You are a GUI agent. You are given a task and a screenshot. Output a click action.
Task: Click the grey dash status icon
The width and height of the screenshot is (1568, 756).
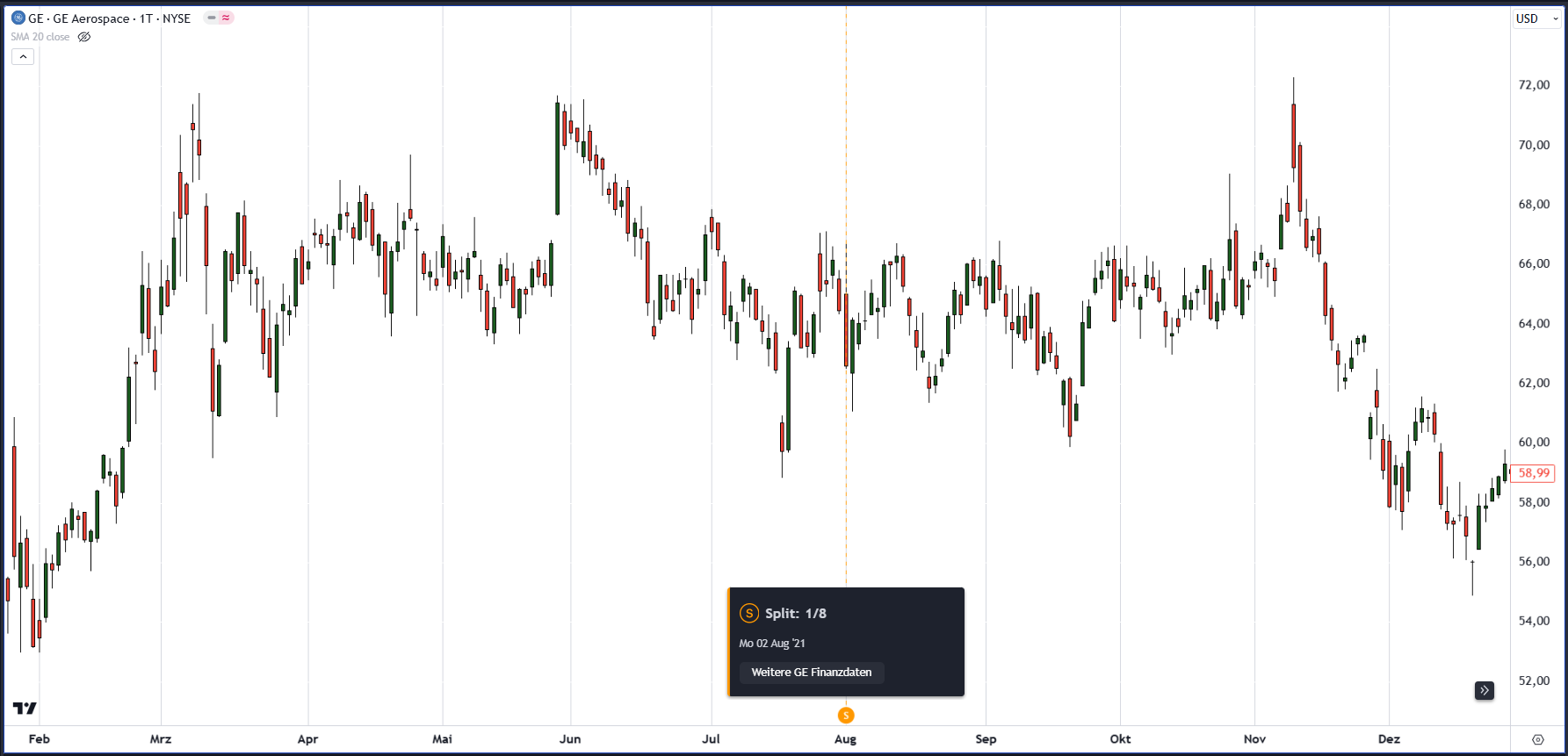[212, 18]
